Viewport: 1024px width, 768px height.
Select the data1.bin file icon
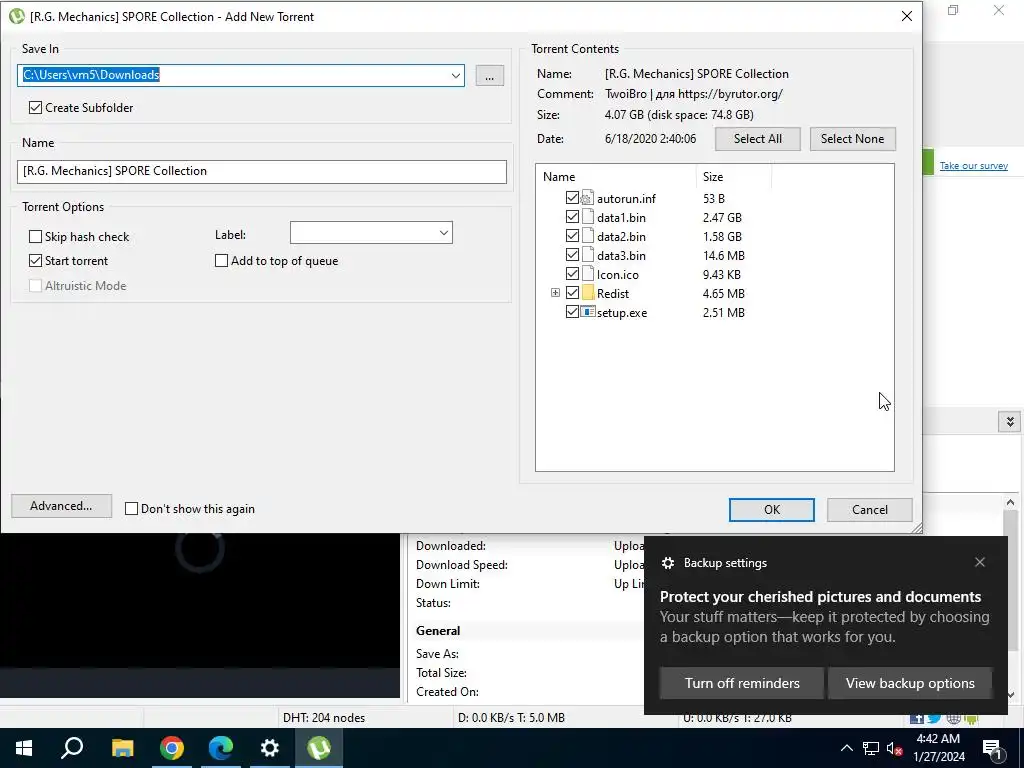pyautogui.click(x=587, y=217)
